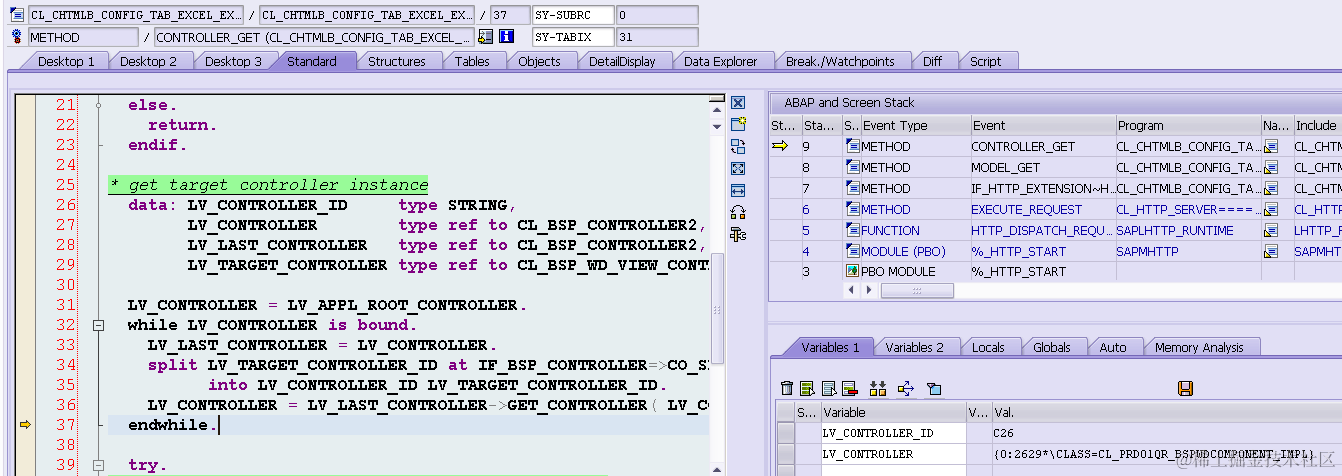1342x476 pixels.
Task: Click the replace tool icon
Action: [738, 146]
